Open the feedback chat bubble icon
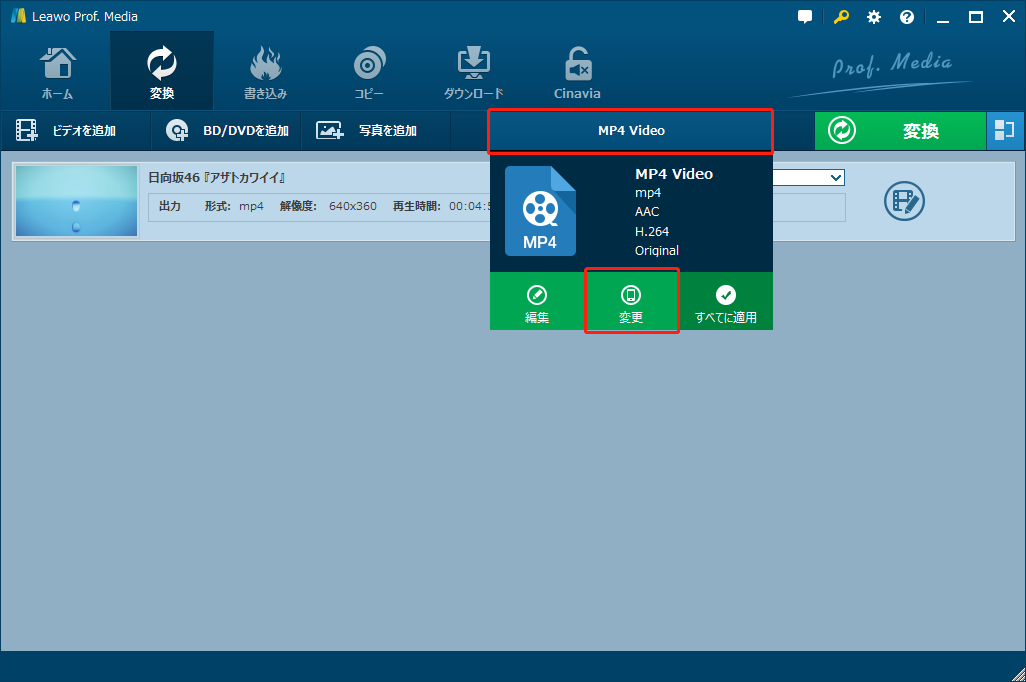 click(x=805, y=17)
